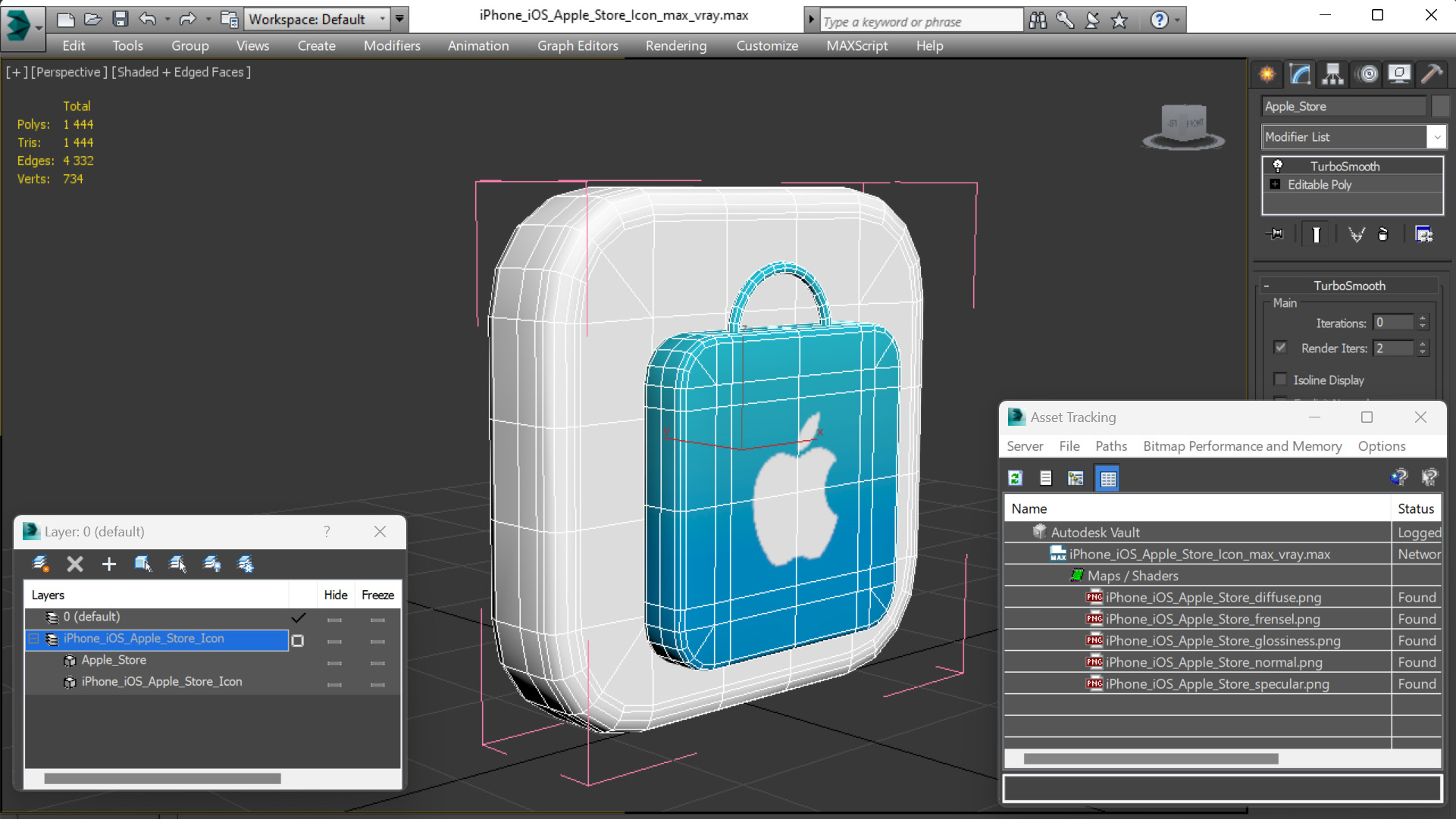Click the Undo arrow icon

(x=148, y=19)
